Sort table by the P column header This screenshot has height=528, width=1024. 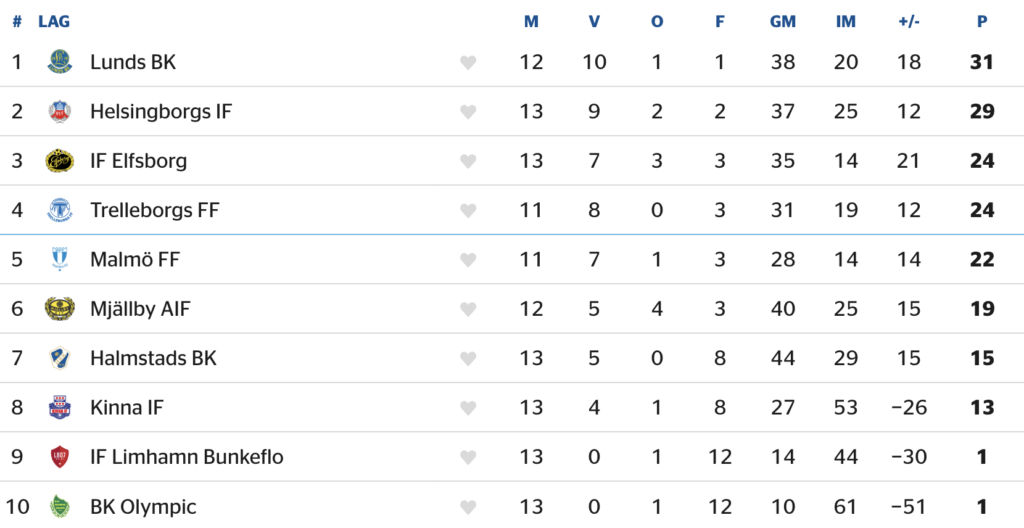point(982,22)
